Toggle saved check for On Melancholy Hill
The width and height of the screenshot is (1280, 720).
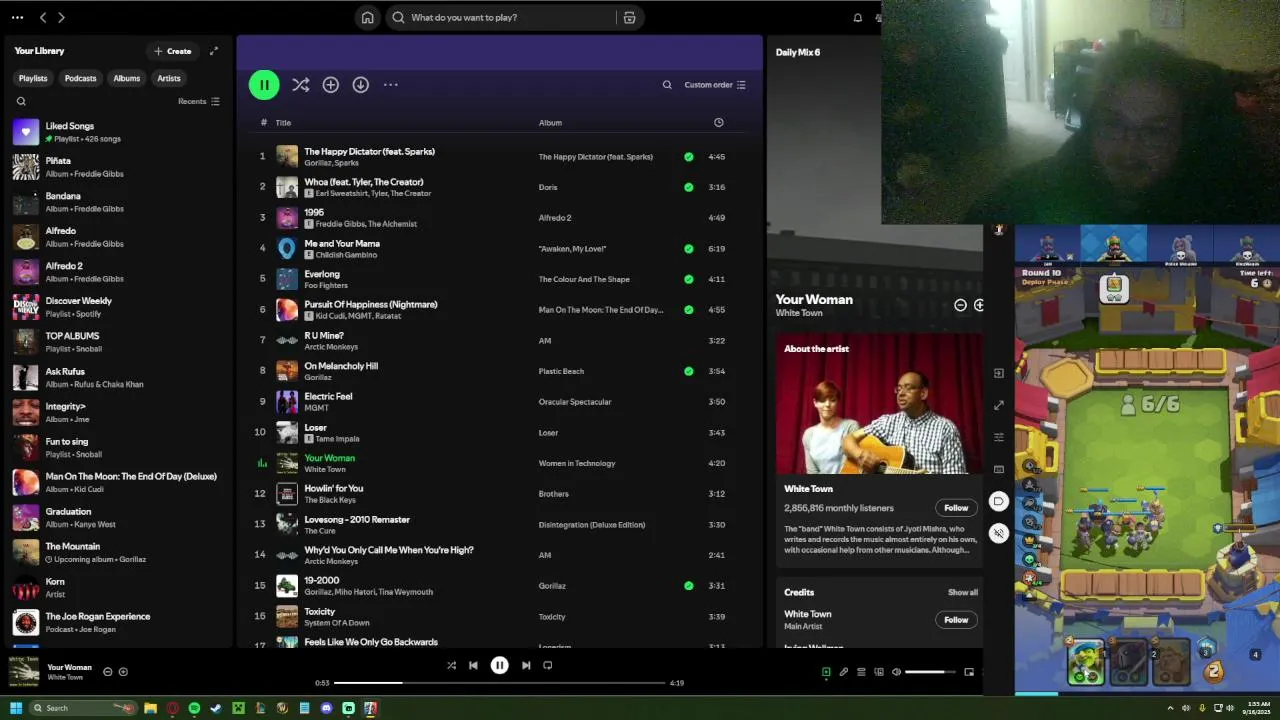[688, 371]
